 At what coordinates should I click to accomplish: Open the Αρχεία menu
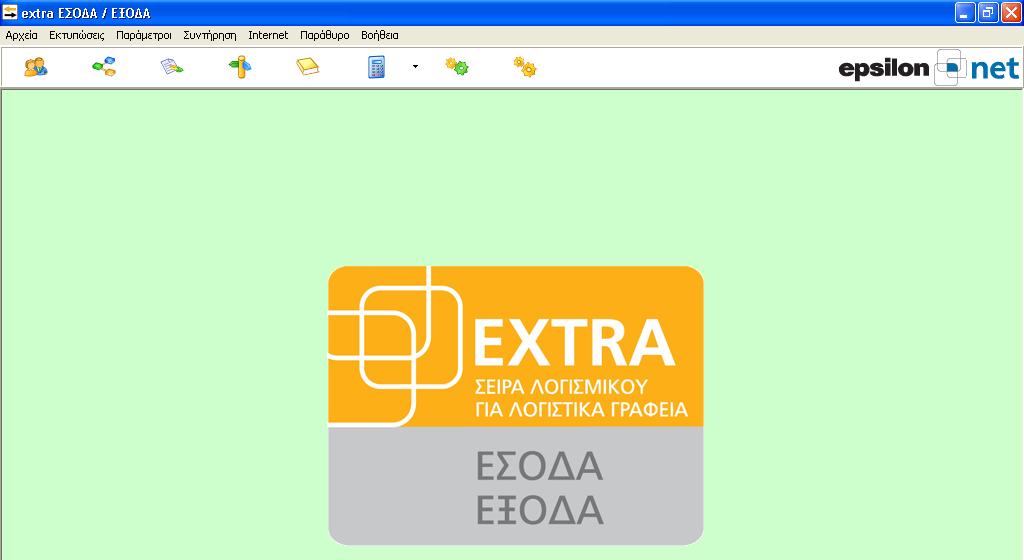pyautogui.click(x=22, y=35)
